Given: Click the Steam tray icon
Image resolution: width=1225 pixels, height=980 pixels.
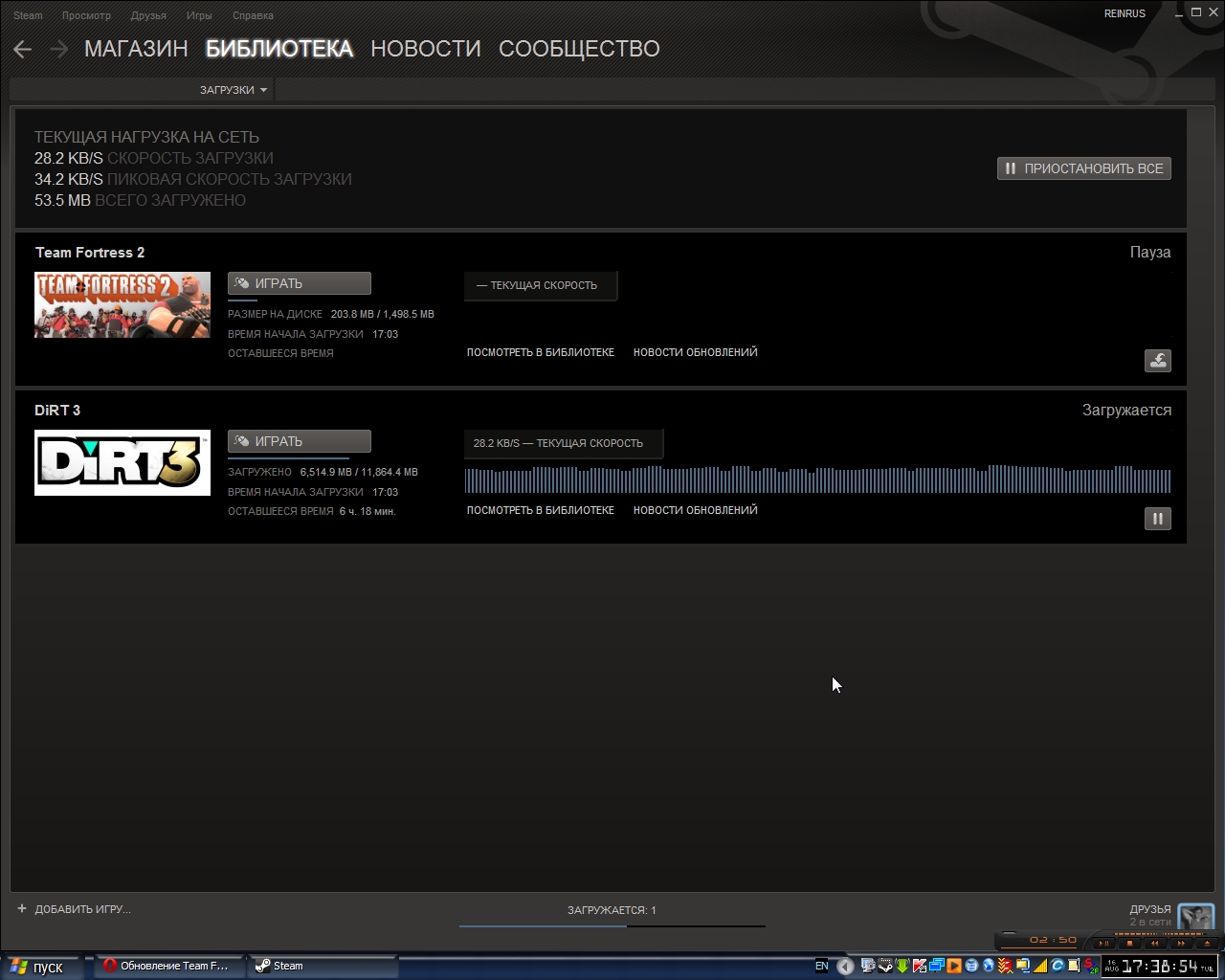Looking at the screenshot, I should coord(885,966).
